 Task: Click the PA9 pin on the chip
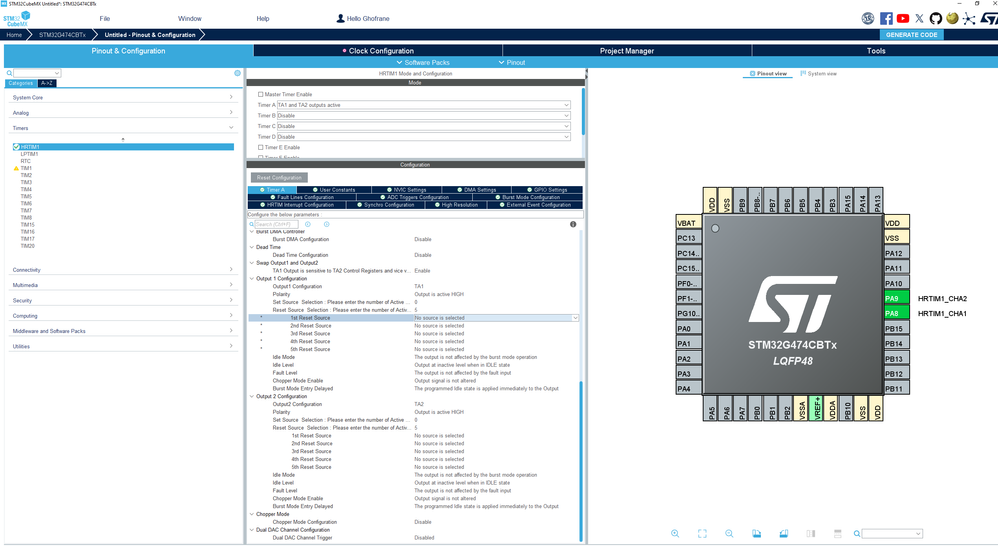tap(896, 299)
